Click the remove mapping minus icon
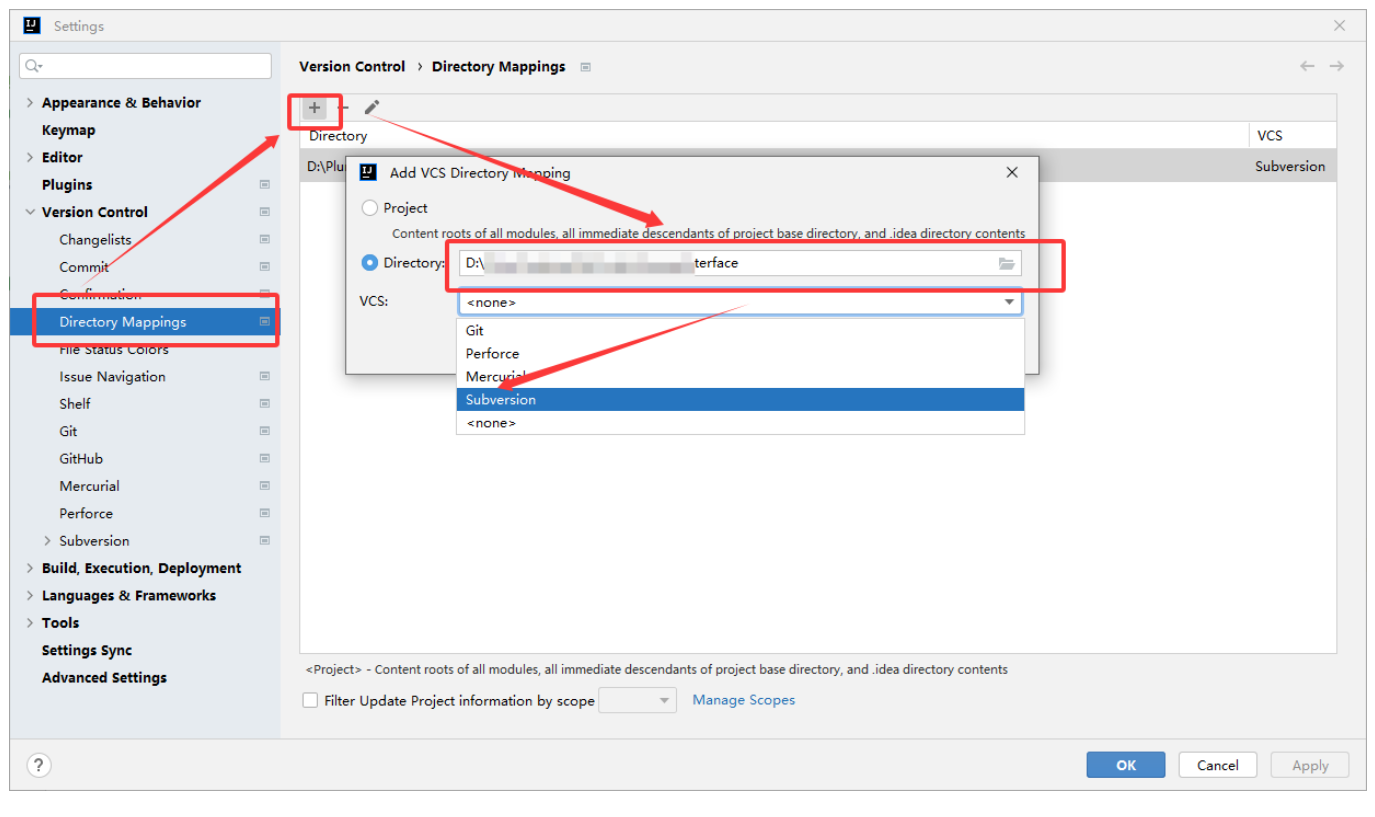The height and width of the screenshot is (817, 1375). click(x=343, y=107)
